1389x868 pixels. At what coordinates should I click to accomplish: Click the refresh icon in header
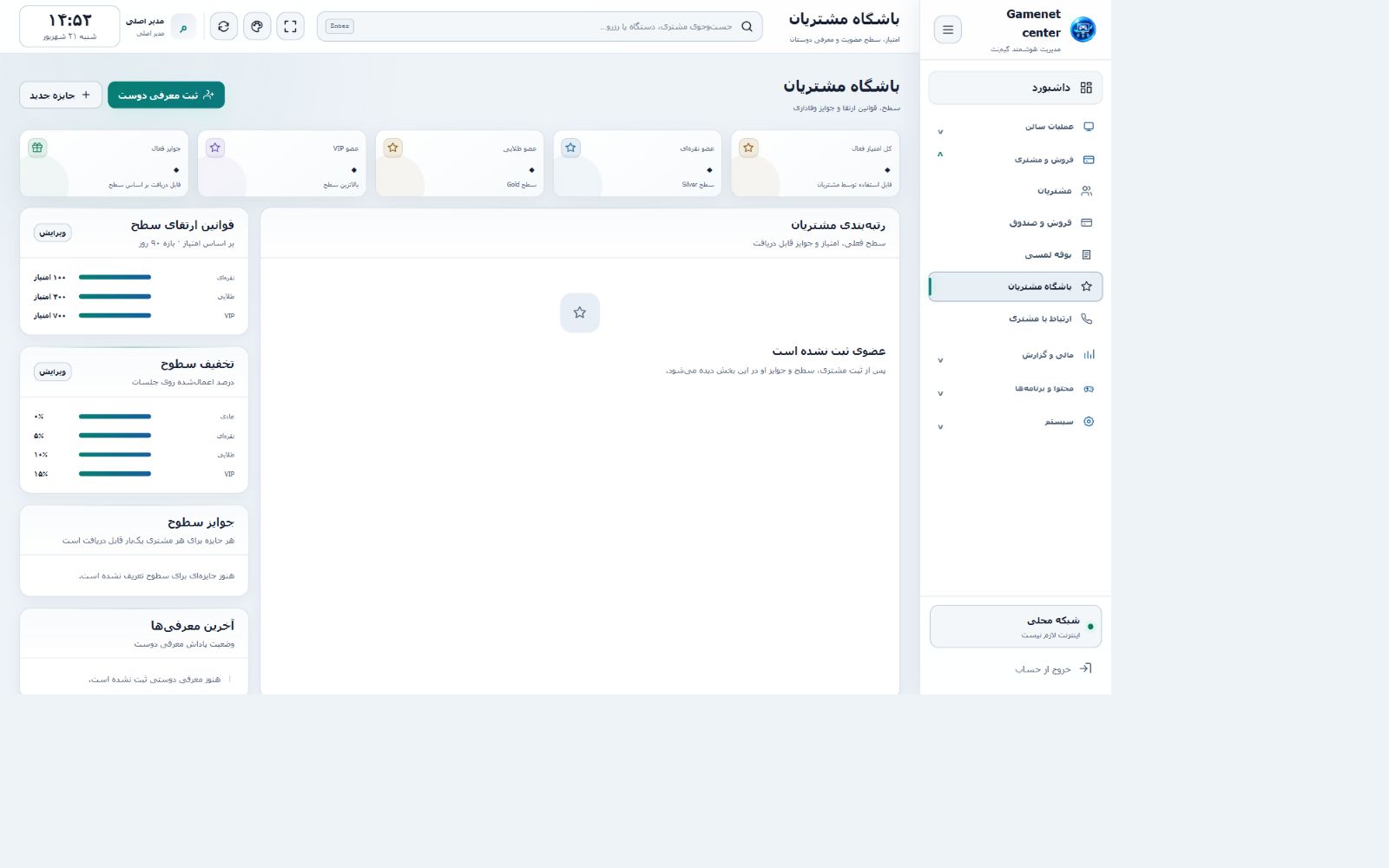tap(223, 26)
